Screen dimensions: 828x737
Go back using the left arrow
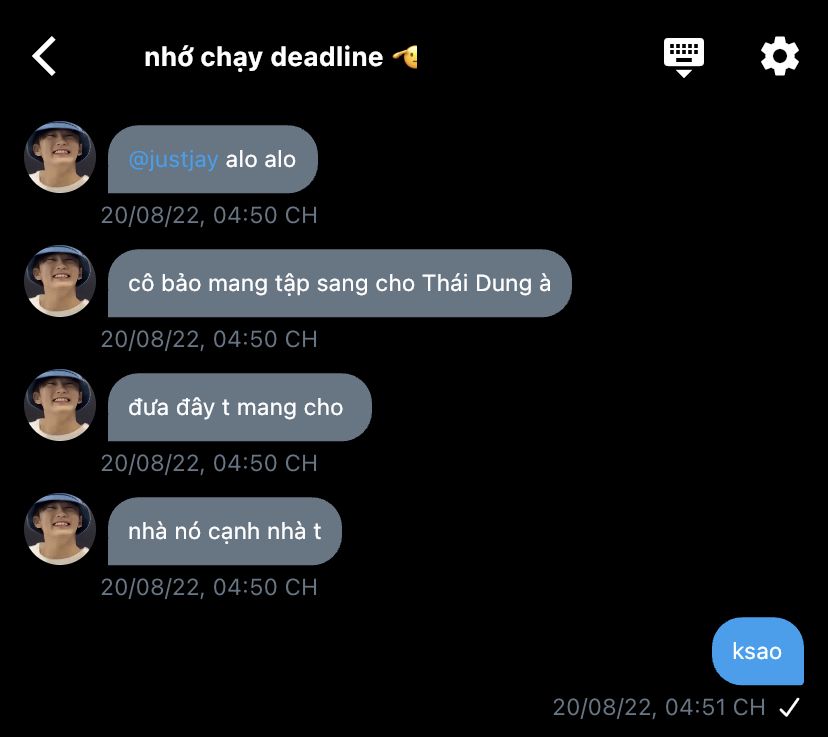click(x=45, y=56)
